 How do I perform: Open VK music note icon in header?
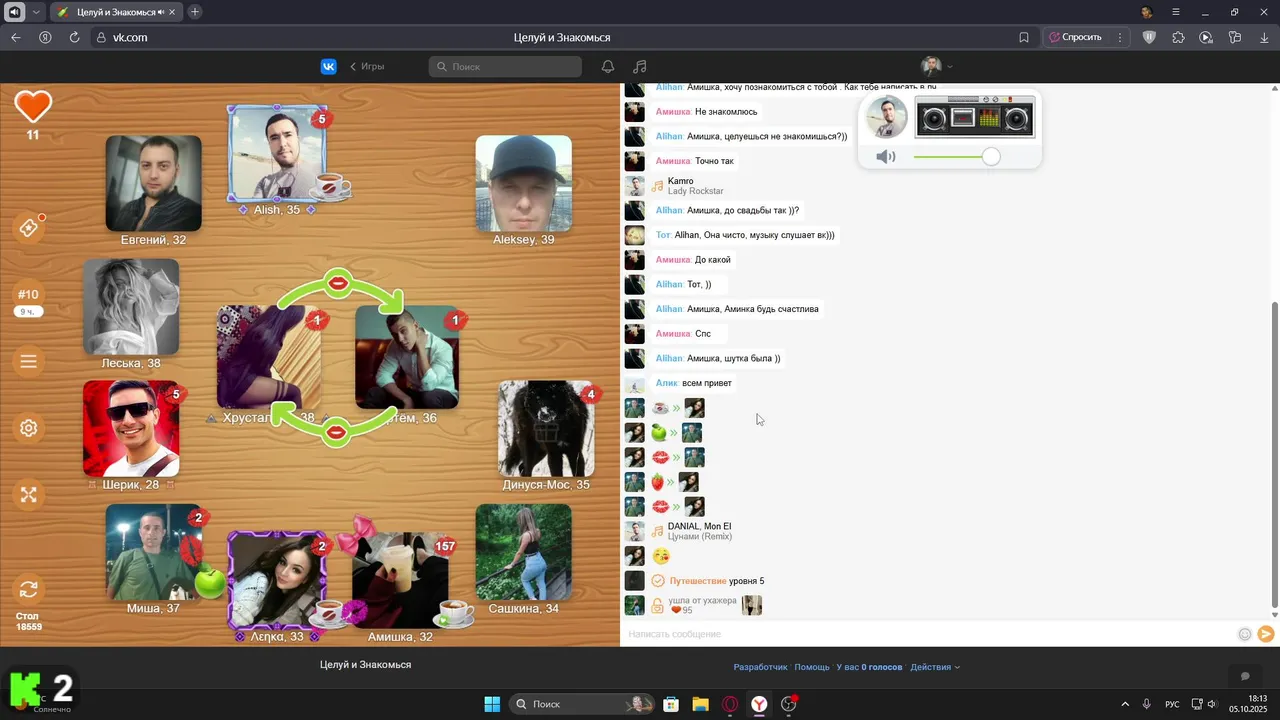(640, 66)
